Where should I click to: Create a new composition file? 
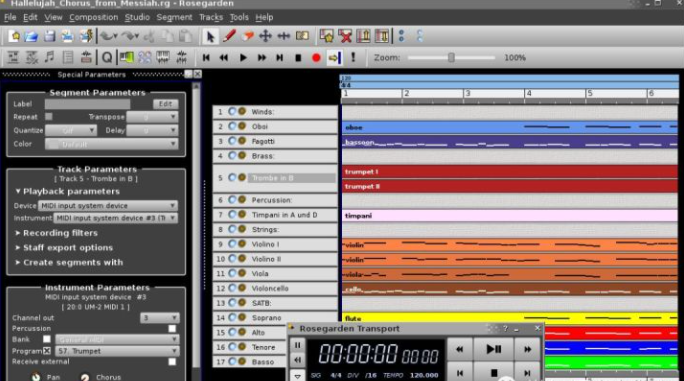14,36
